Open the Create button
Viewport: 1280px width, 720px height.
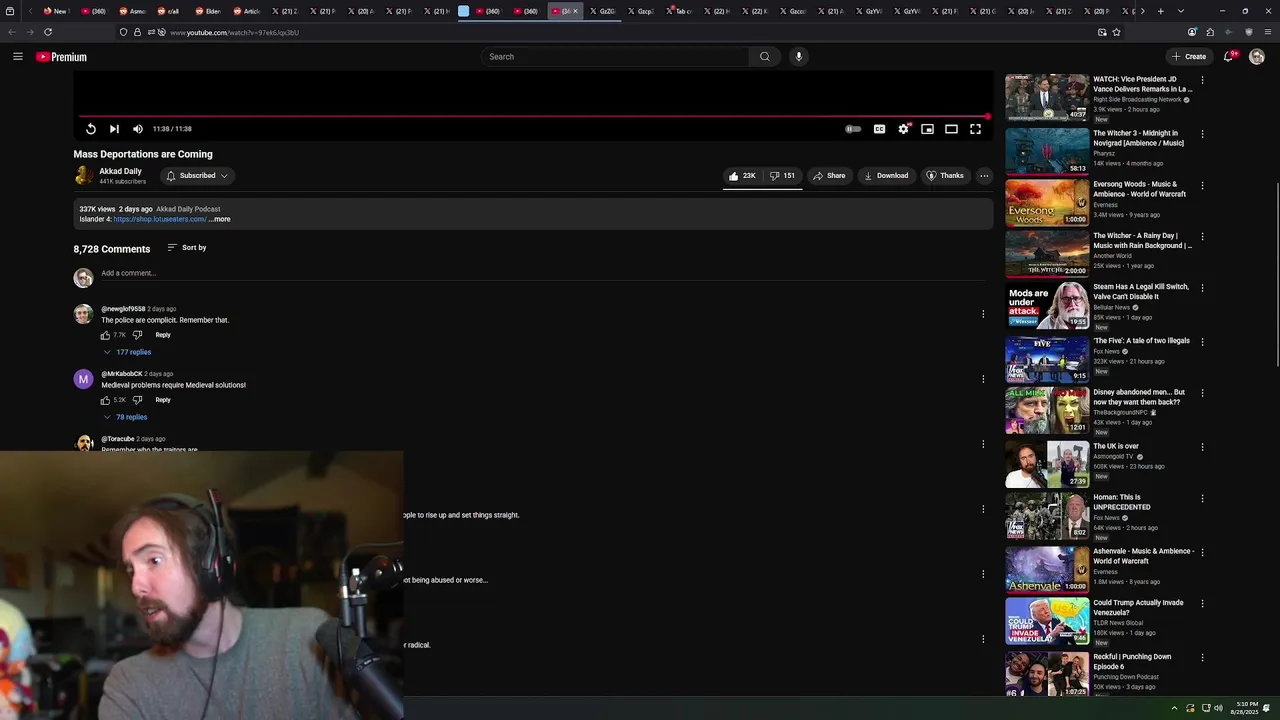(x=1189, y=57)
